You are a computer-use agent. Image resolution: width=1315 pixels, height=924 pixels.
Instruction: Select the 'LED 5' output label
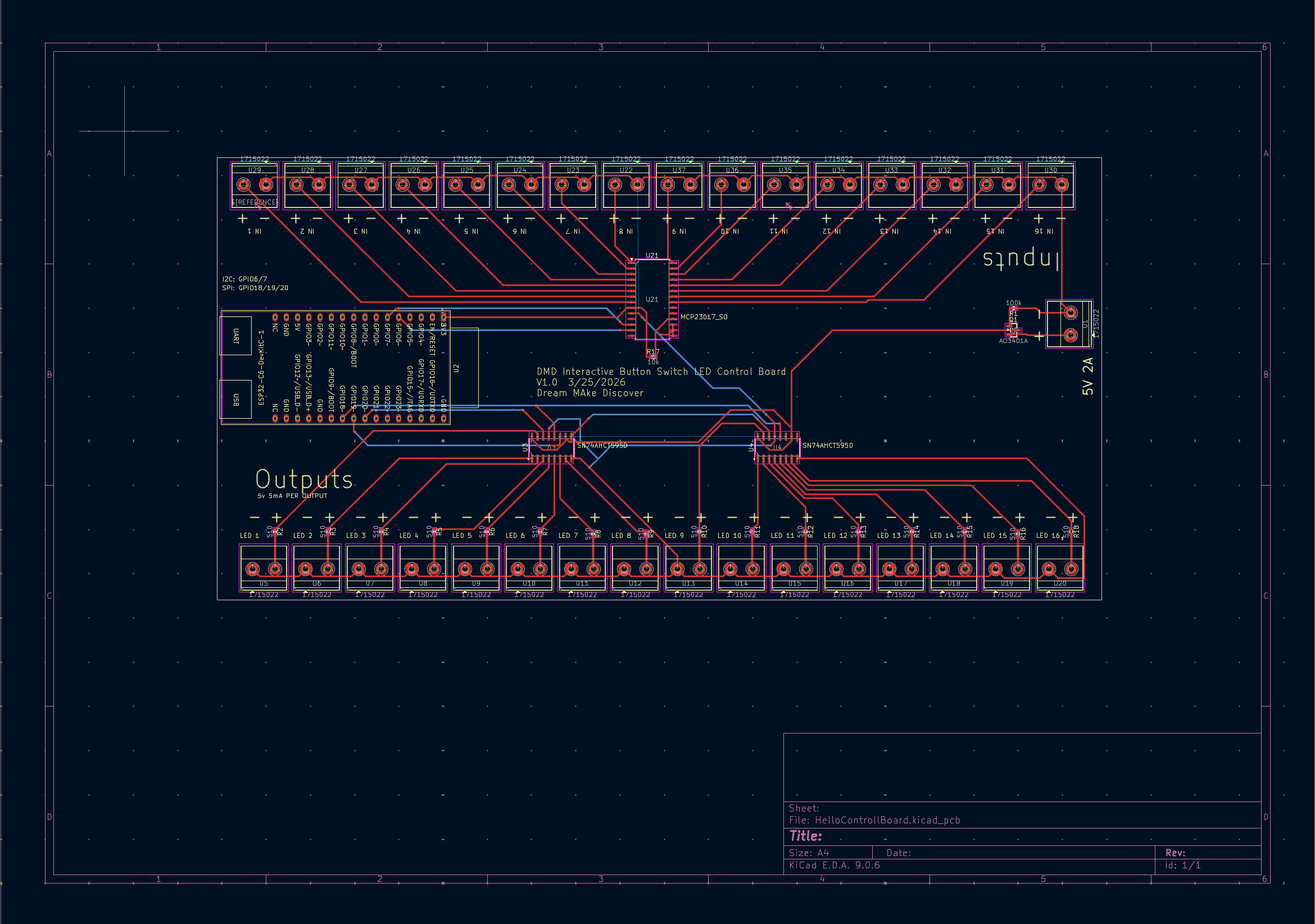pyautogui.click(x=461, y=536)
